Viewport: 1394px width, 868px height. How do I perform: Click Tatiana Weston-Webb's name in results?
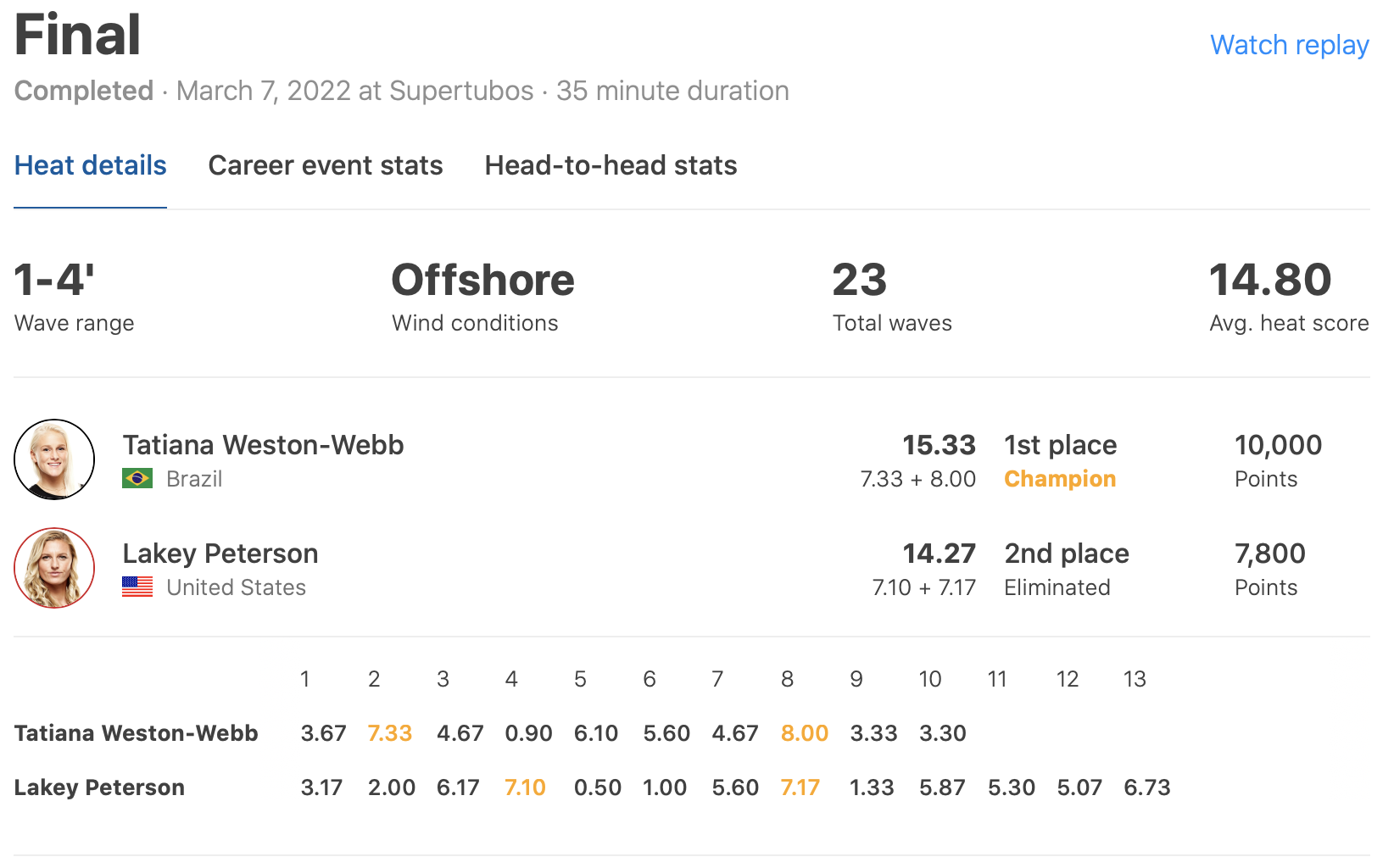[263, 445]
